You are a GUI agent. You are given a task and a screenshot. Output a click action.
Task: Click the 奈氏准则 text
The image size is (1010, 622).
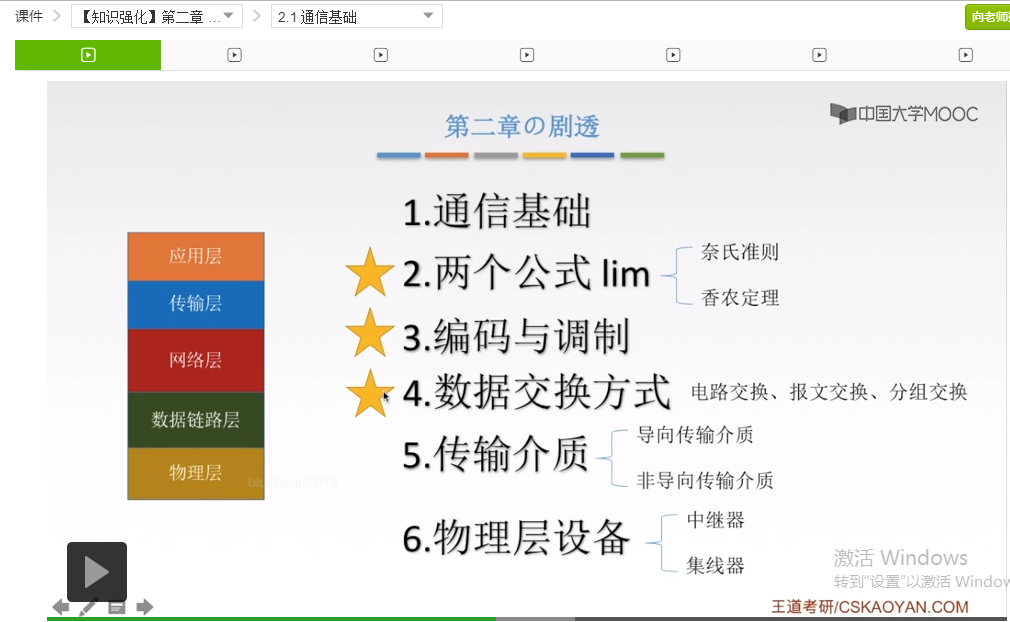point(740,252)
